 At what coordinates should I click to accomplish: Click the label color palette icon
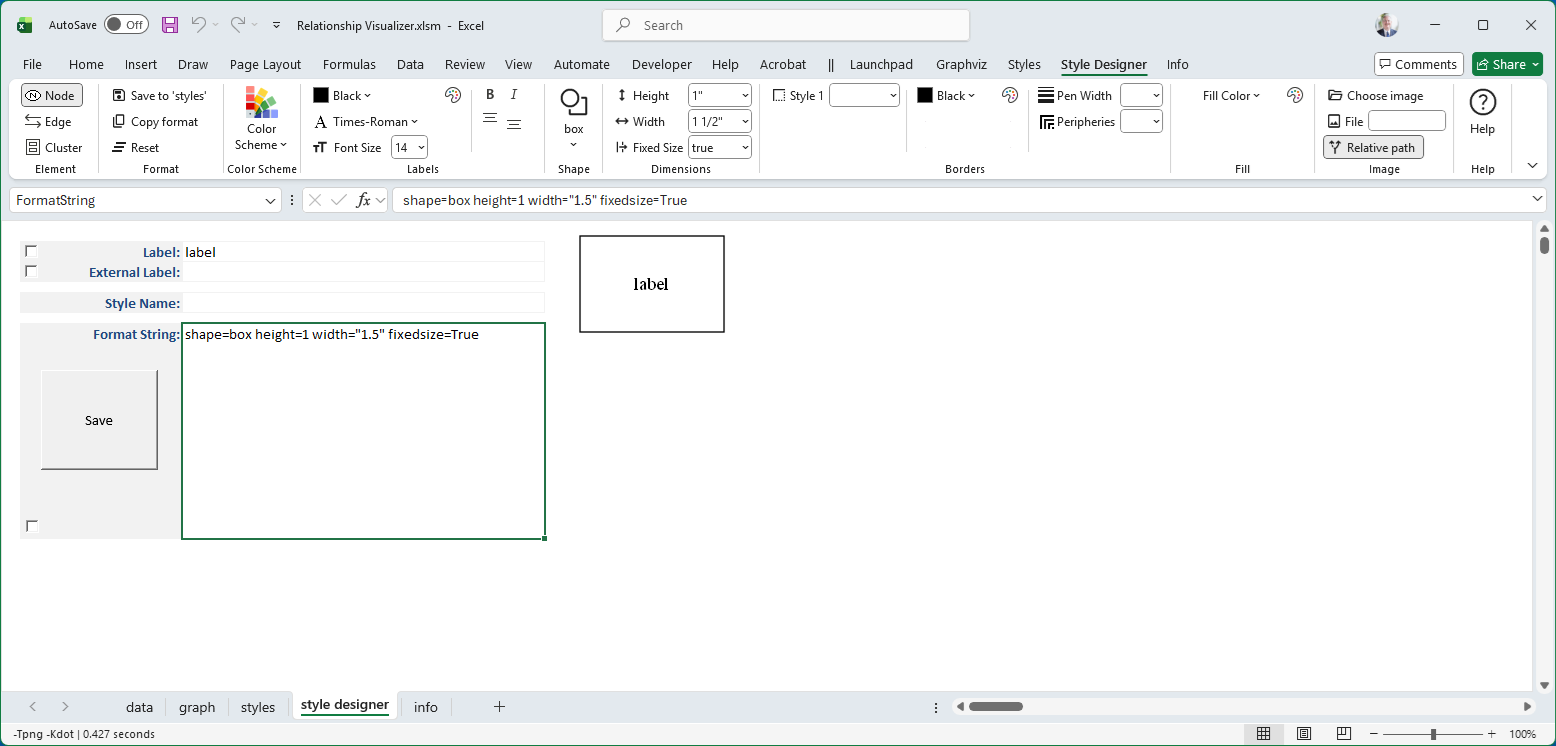point(453,95)
